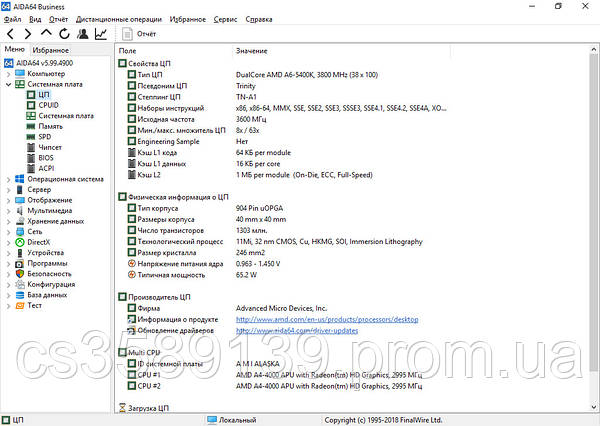600x426 pixels.
Task: Go back with the left arrow toolbar button
Action: tap(10, 34)
